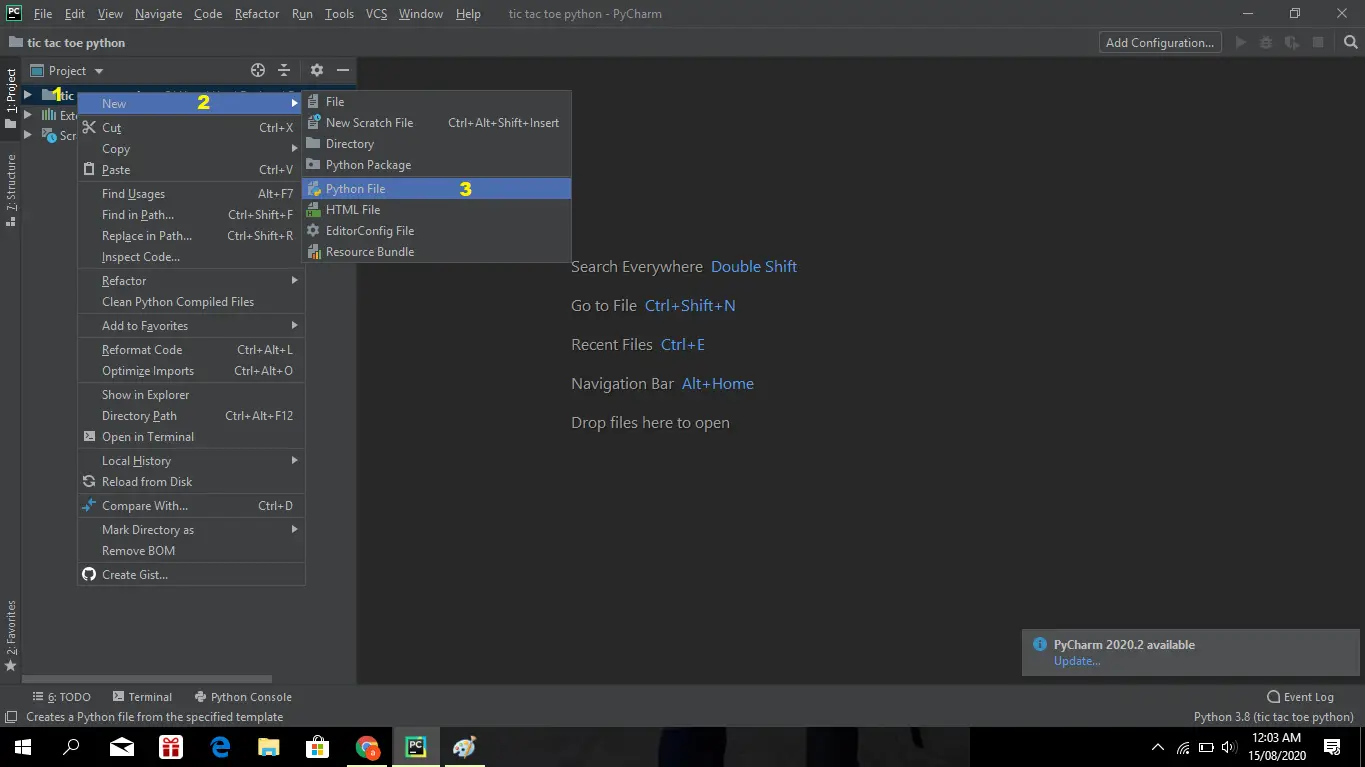Click the Chrome icon in the taskbar
Screen dimensions: 1365x767
pos(368,747)
